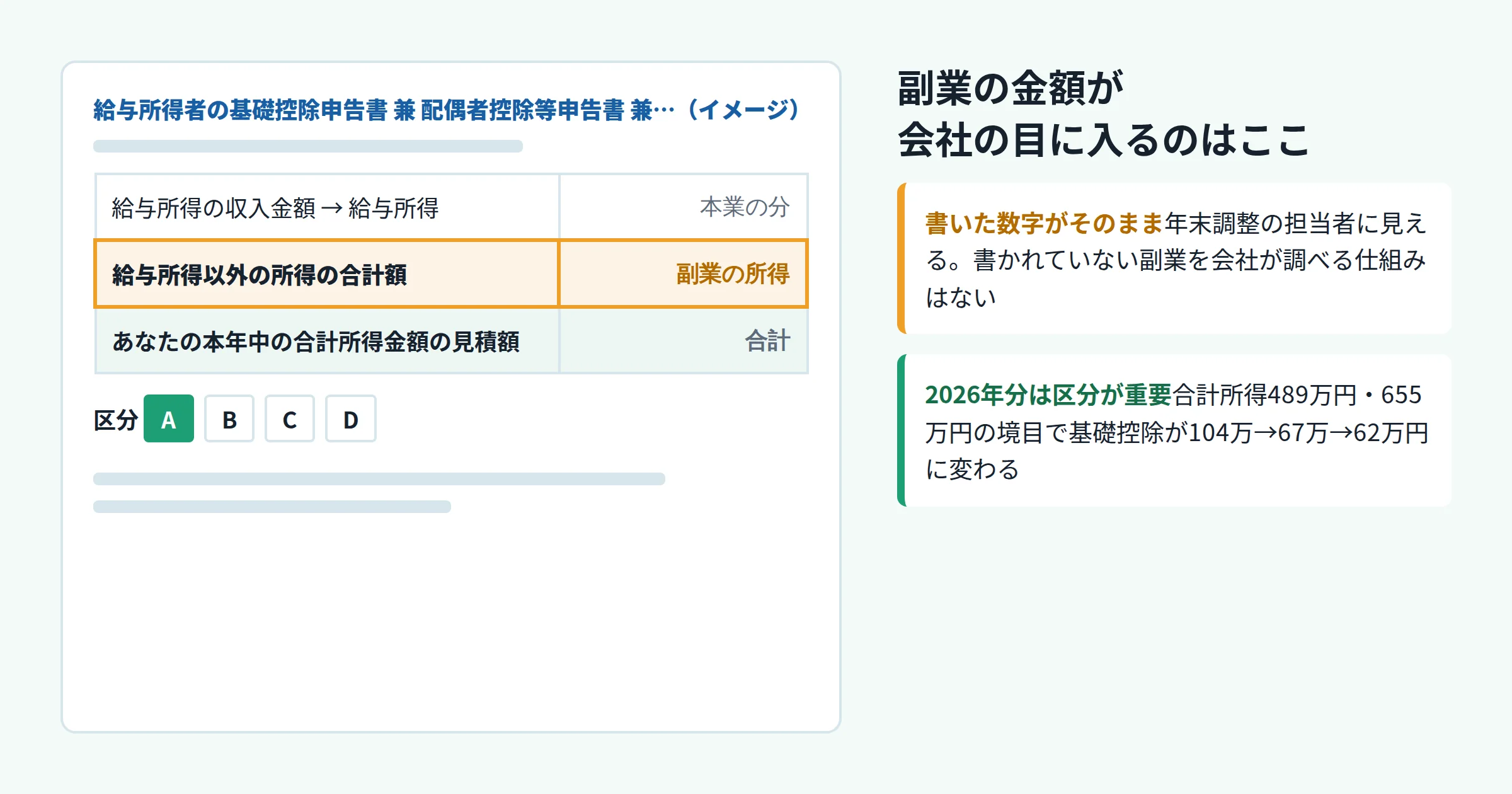This screenshot has height=794, width=1512.
Task: Select category A box
Action: (x=169, y=418)
